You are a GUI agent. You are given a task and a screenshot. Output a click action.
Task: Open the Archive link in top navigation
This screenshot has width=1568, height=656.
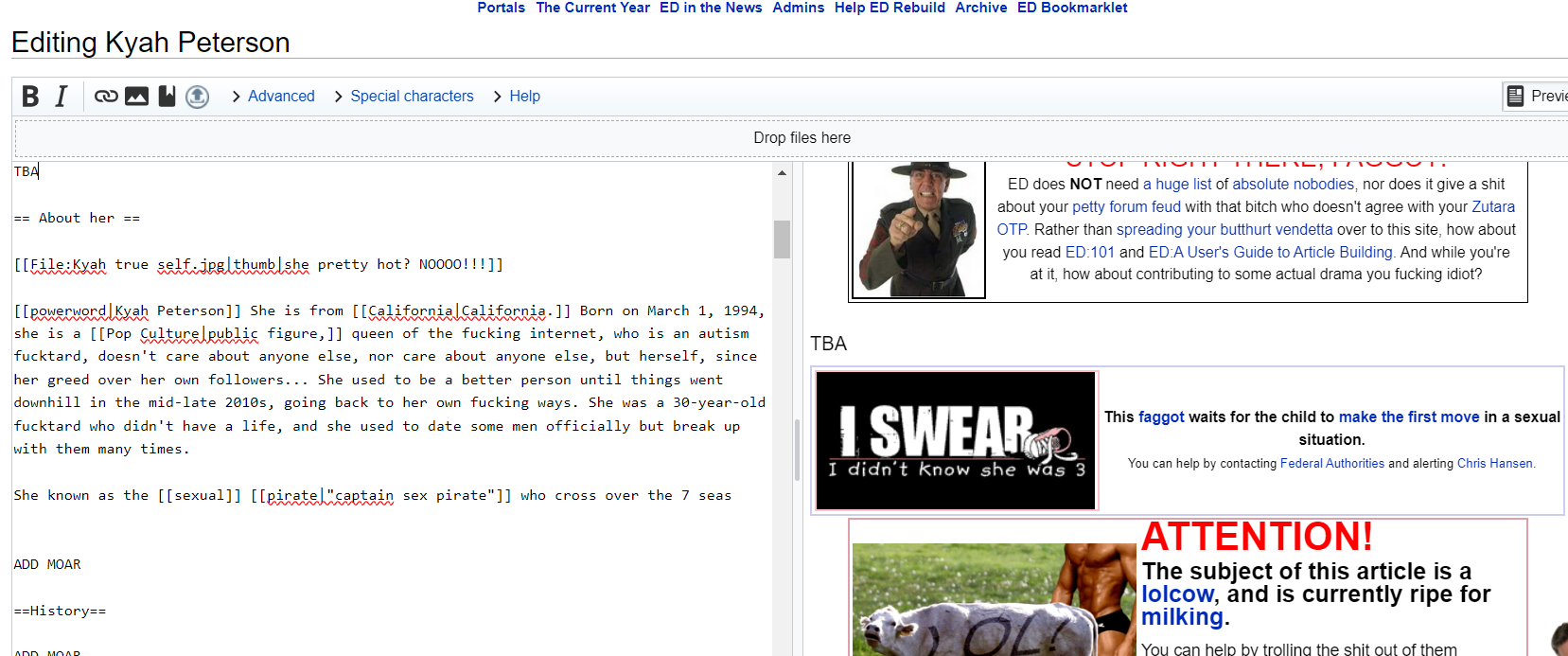click(980, 8)
